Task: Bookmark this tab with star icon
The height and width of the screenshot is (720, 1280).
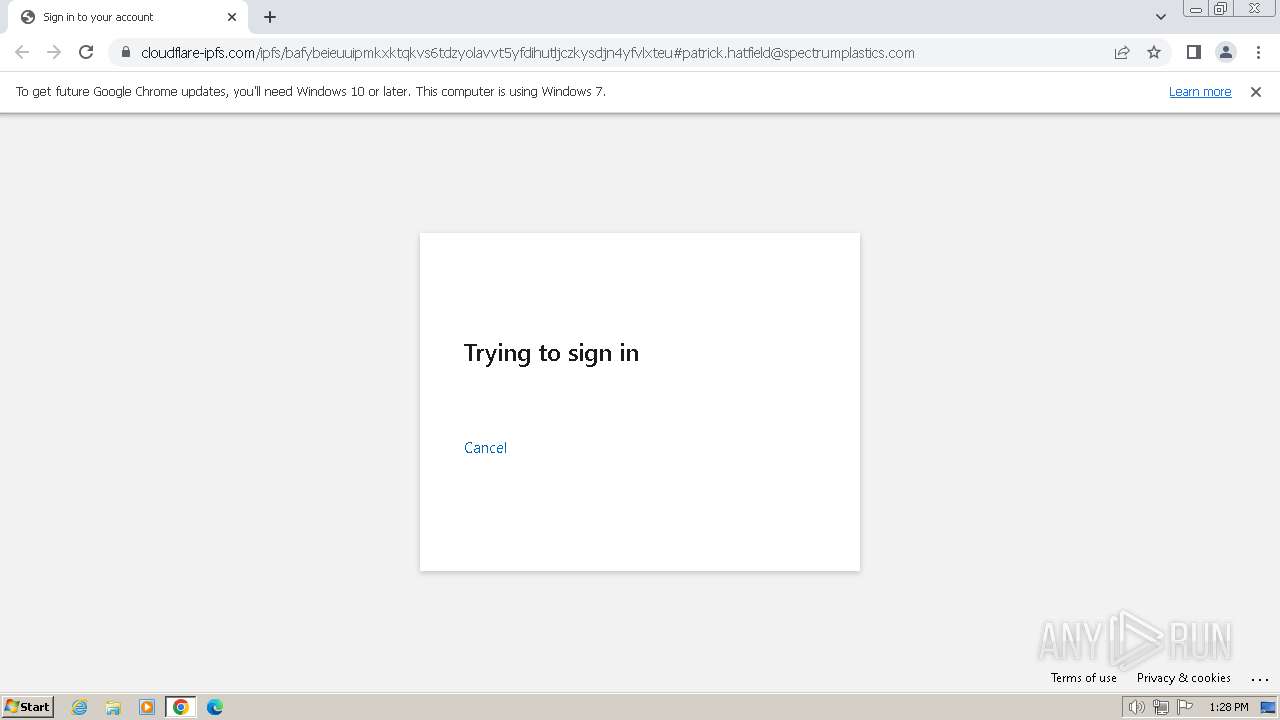Action: (1154, 52)
